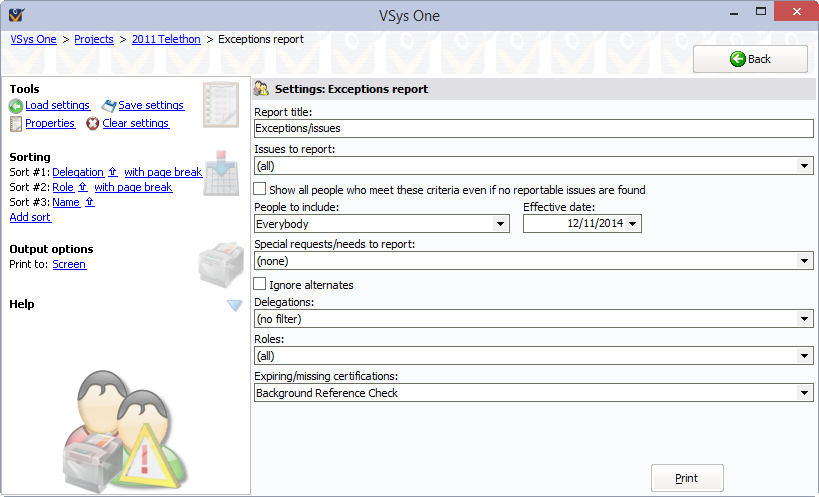
Task: Open the People to include dropdown
Action: click(x=500, y=224)
